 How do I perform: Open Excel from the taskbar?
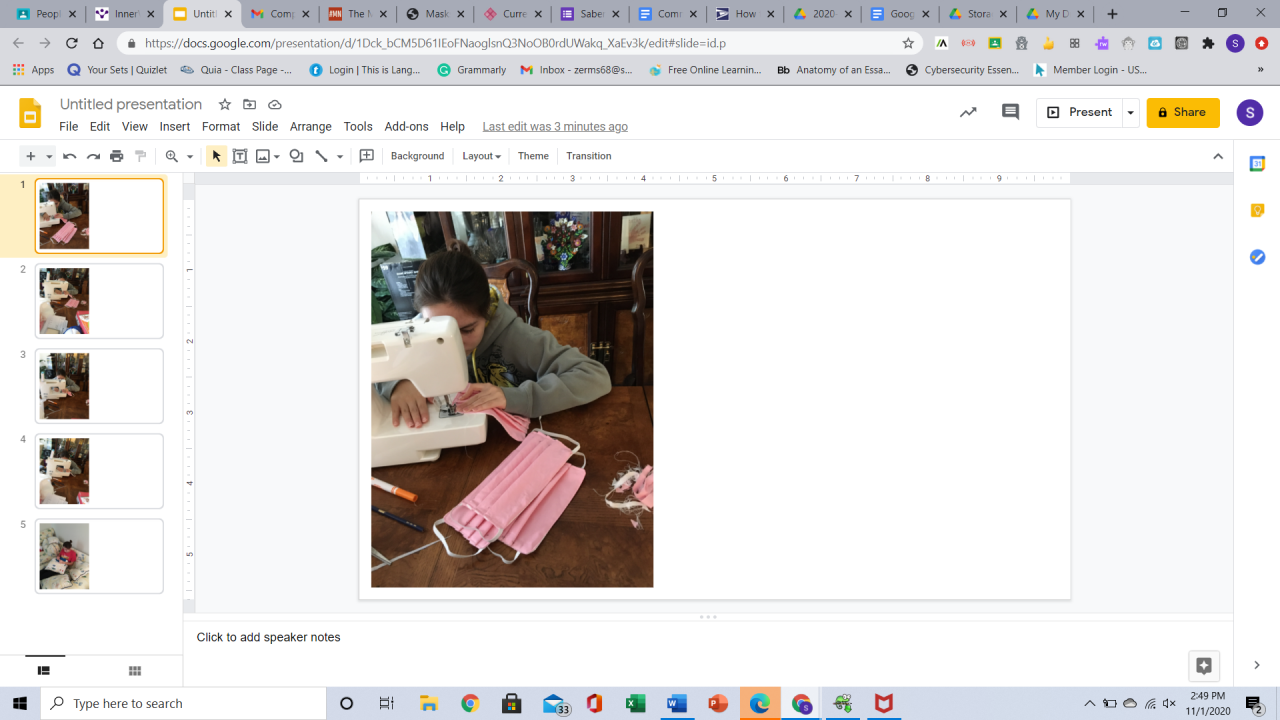(x=635, y=703)
